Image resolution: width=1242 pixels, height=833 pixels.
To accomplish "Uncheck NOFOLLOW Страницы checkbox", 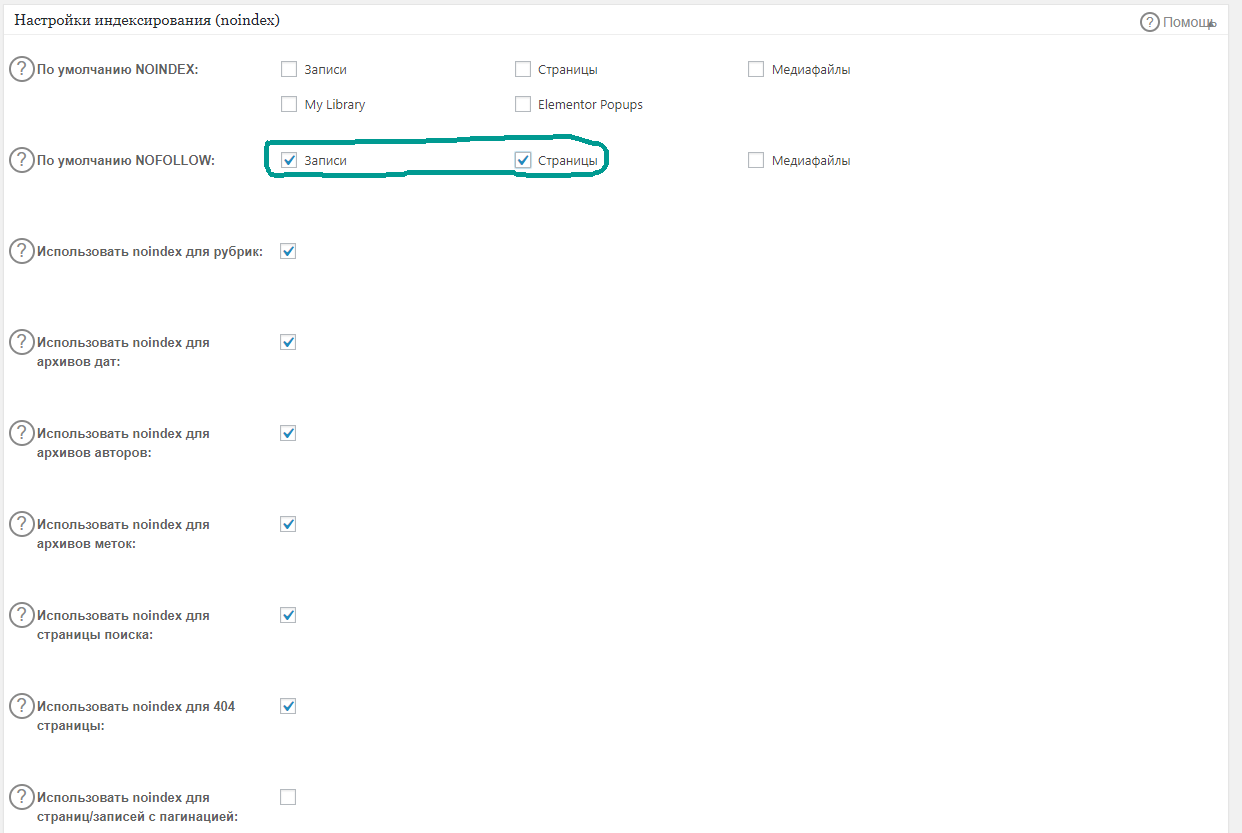I will coord(523,160).
